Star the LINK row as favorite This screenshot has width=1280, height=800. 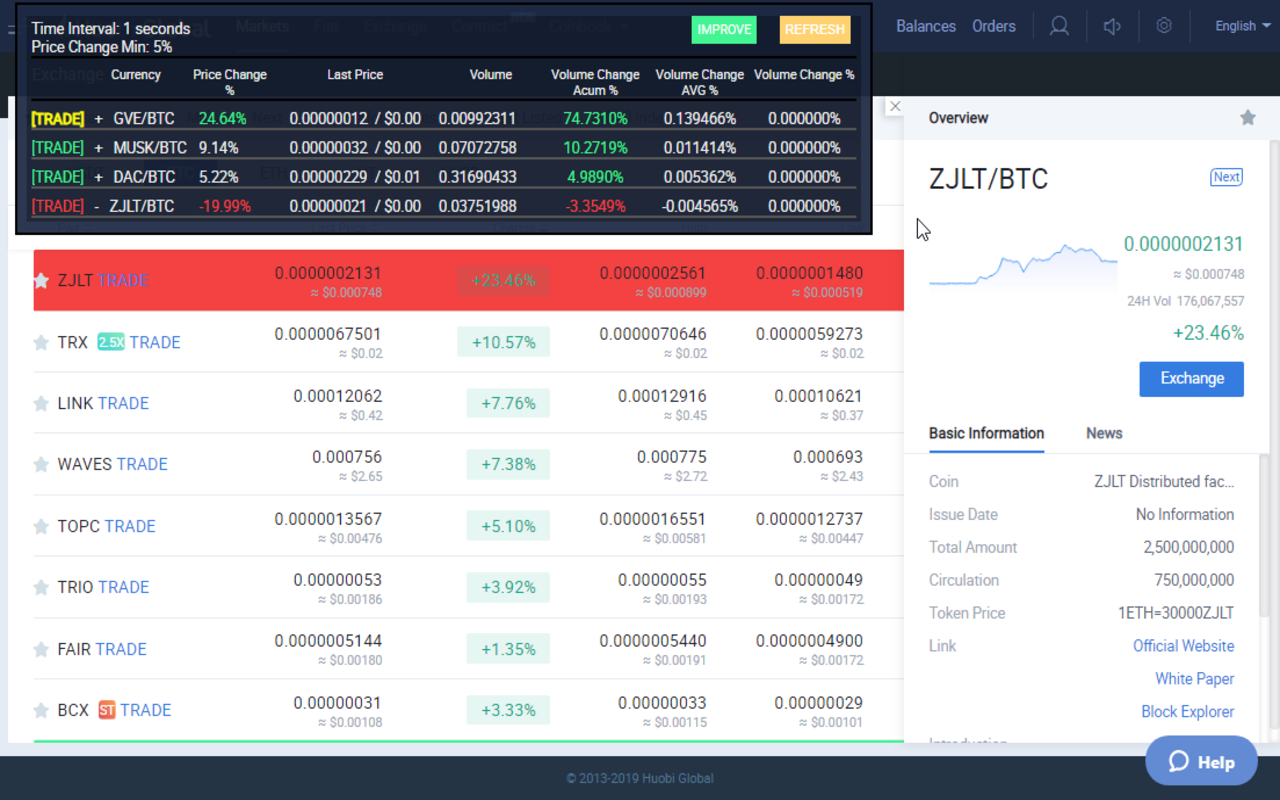41,404
